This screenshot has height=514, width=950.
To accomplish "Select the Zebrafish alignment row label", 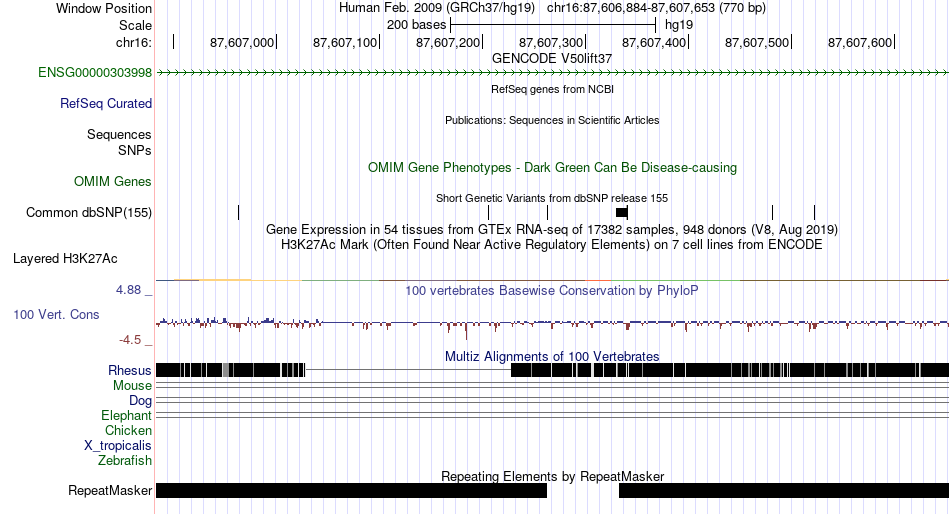I will [x=125, y=461].
